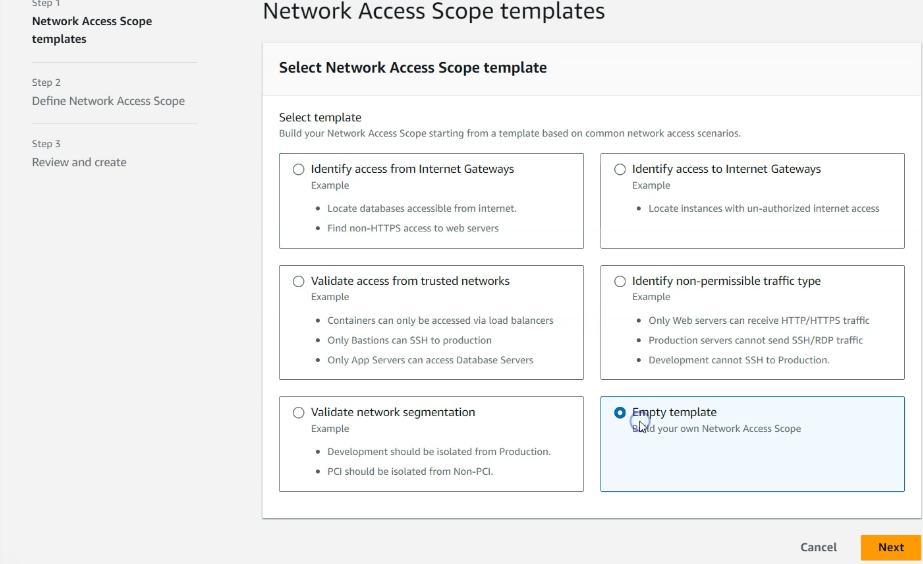The width and height of the screenshot is (923, 564).
Task: Open Step 2 Define Network Access Scope
Action: [x=108, y=101]
